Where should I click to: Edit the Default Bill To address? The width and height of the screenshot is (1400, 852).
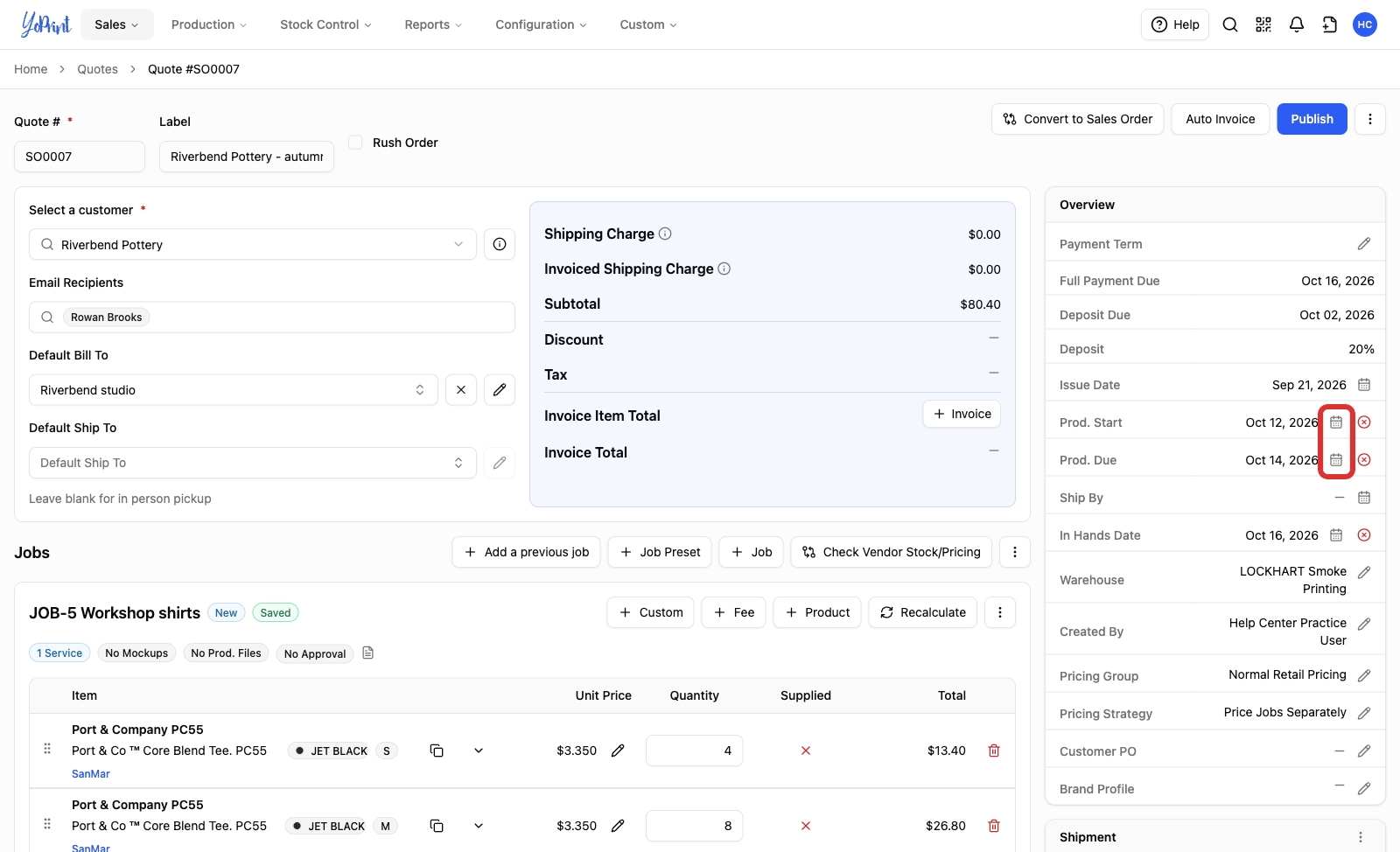coord(500,390)
